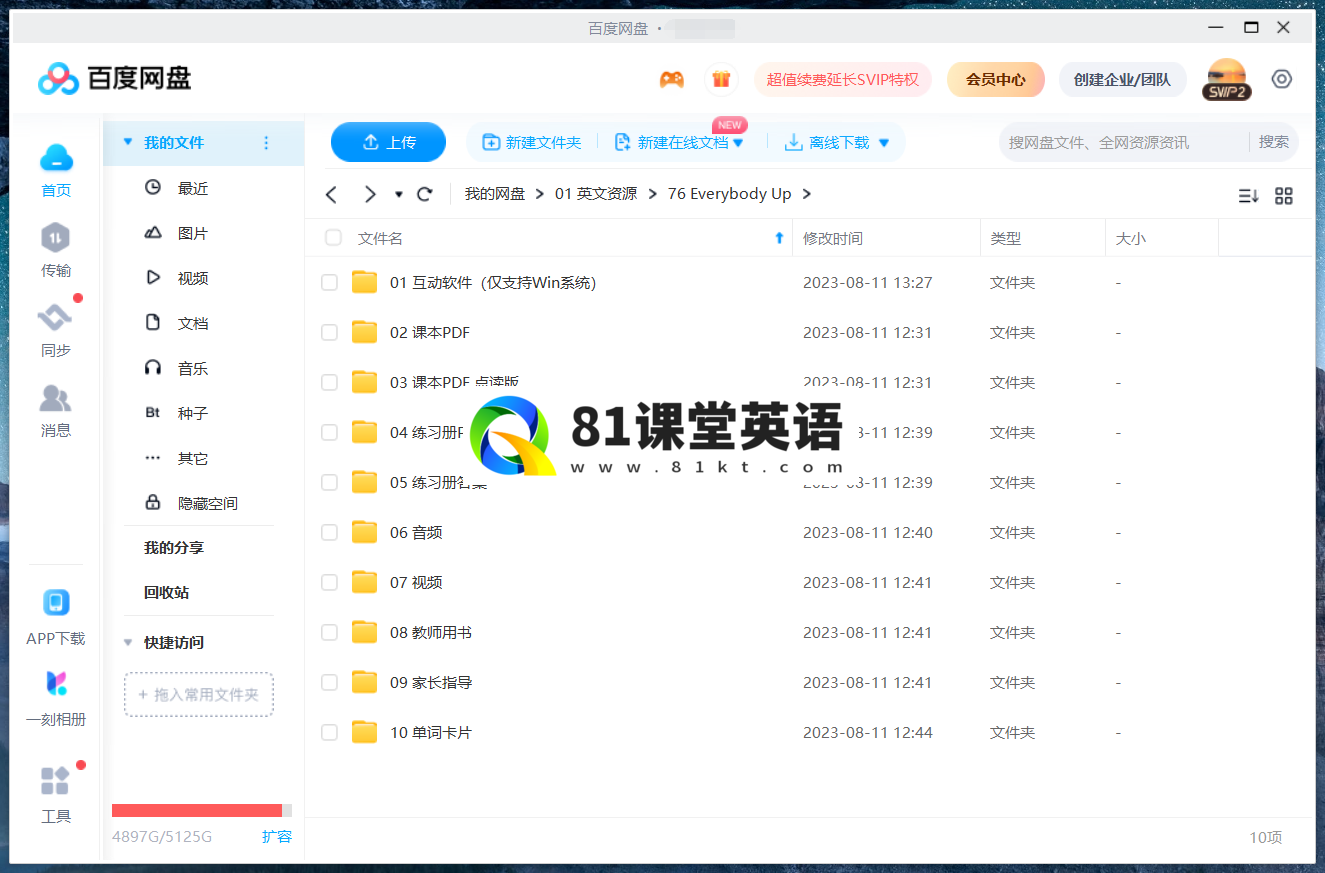Toggle the select-all checkbox in header row

[x=333, y=238]
